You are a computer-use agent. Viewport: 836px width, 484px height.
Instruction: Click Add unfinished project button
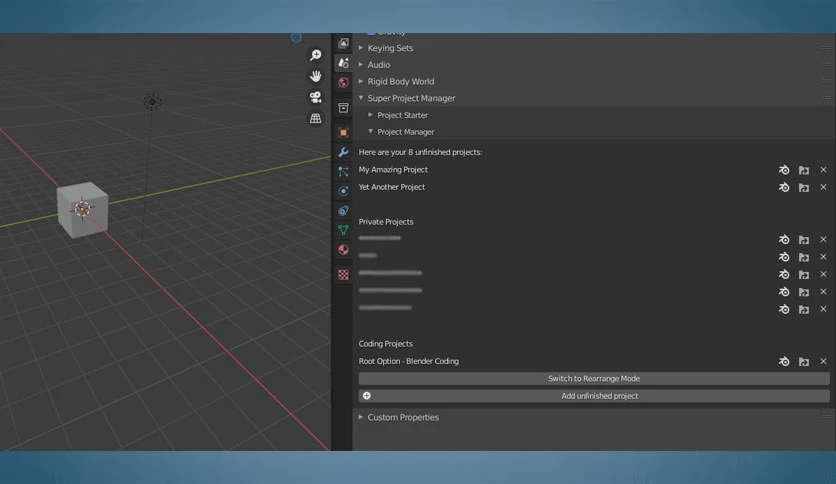pyautogui.click(x=594, y=396)
